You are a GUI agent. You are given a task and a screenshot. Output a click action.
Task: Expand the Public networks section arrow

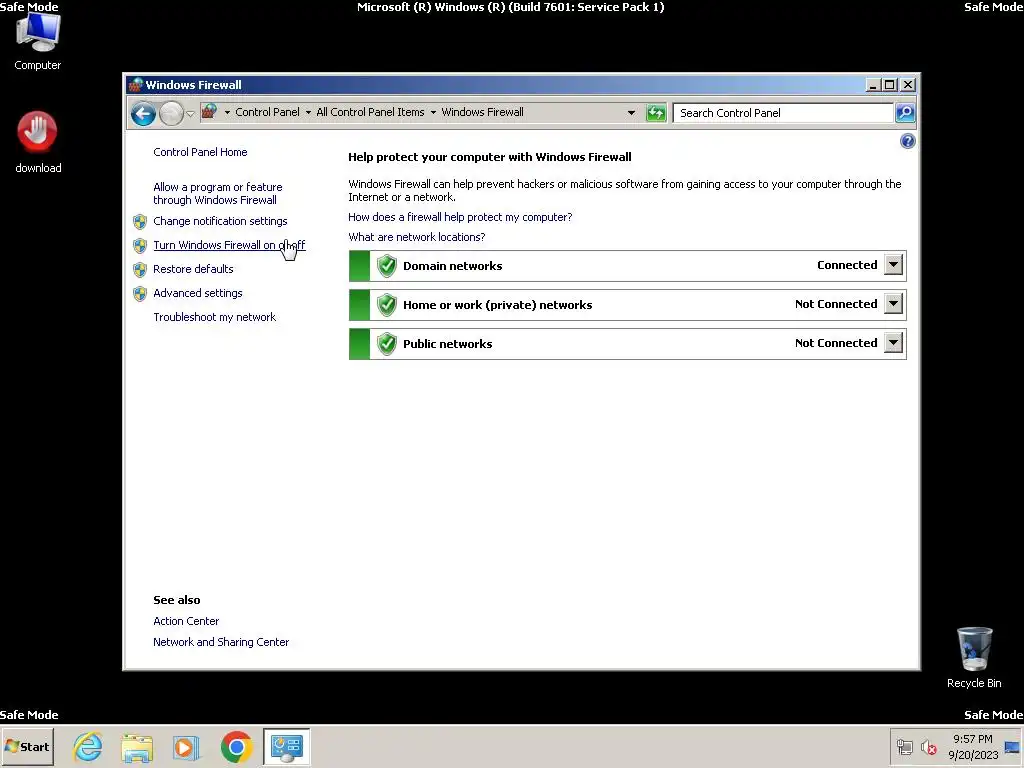point(893,343)
